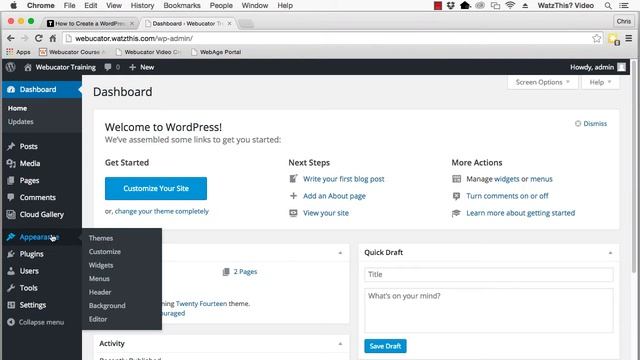Select Header in the Appearance submenu
The image size is (640, 360).
tap(100, 292)
